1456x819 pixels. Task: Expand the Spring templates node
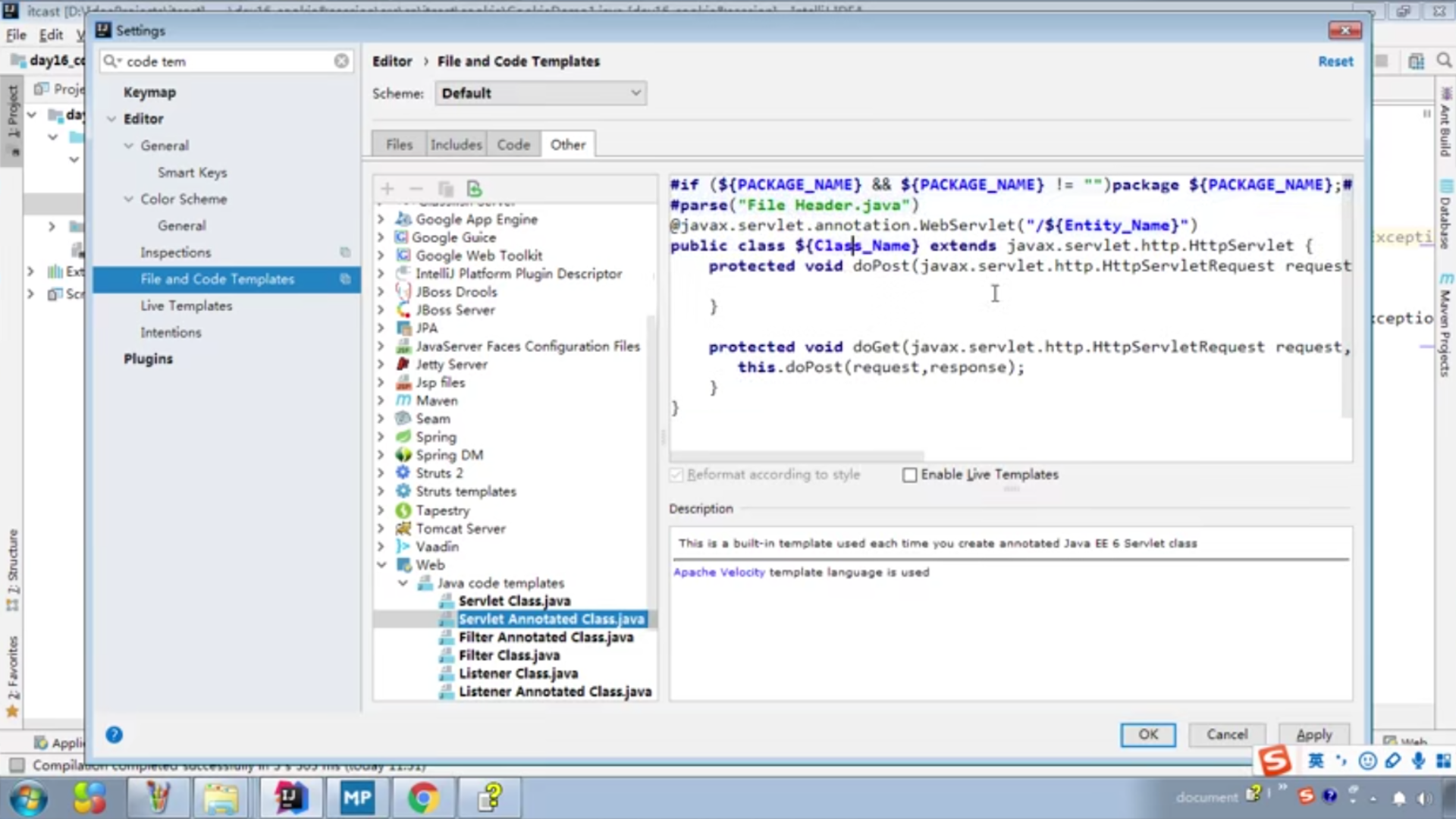coord(381,437)
